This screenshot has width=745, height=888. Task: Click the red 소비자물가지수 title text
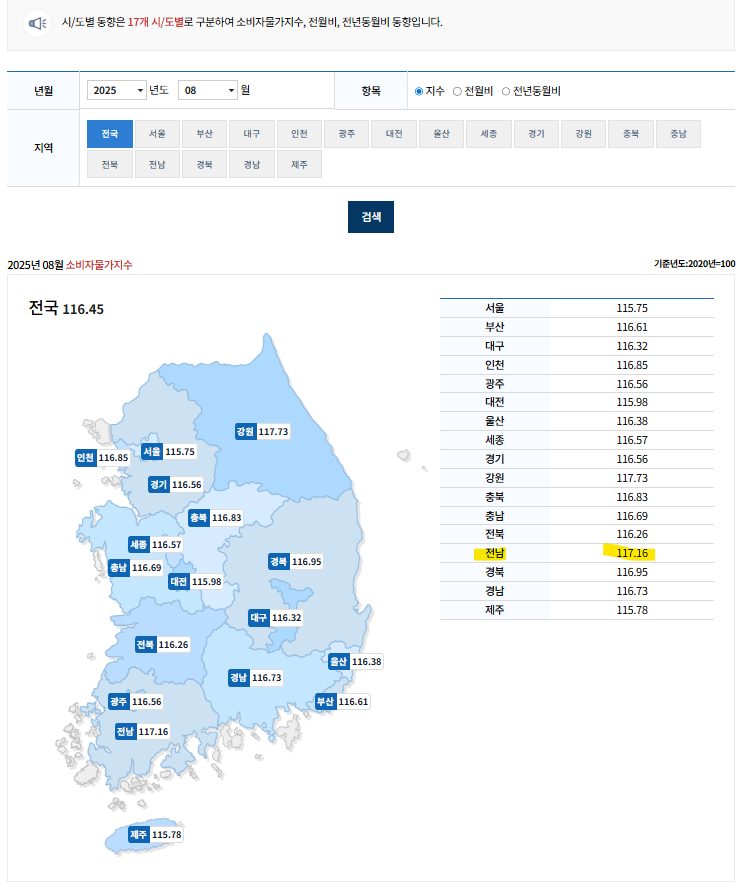pos(99,265)
